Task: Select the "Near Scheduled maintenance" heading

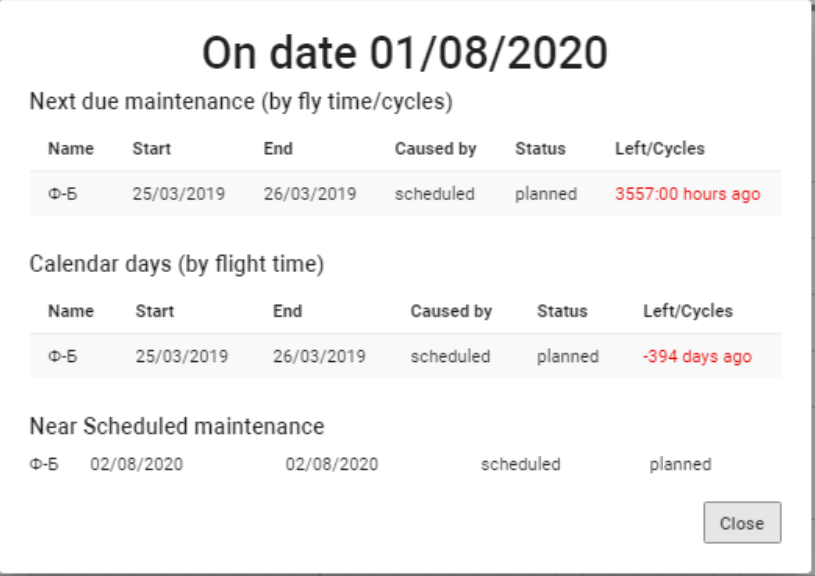Action: point(177,427)
